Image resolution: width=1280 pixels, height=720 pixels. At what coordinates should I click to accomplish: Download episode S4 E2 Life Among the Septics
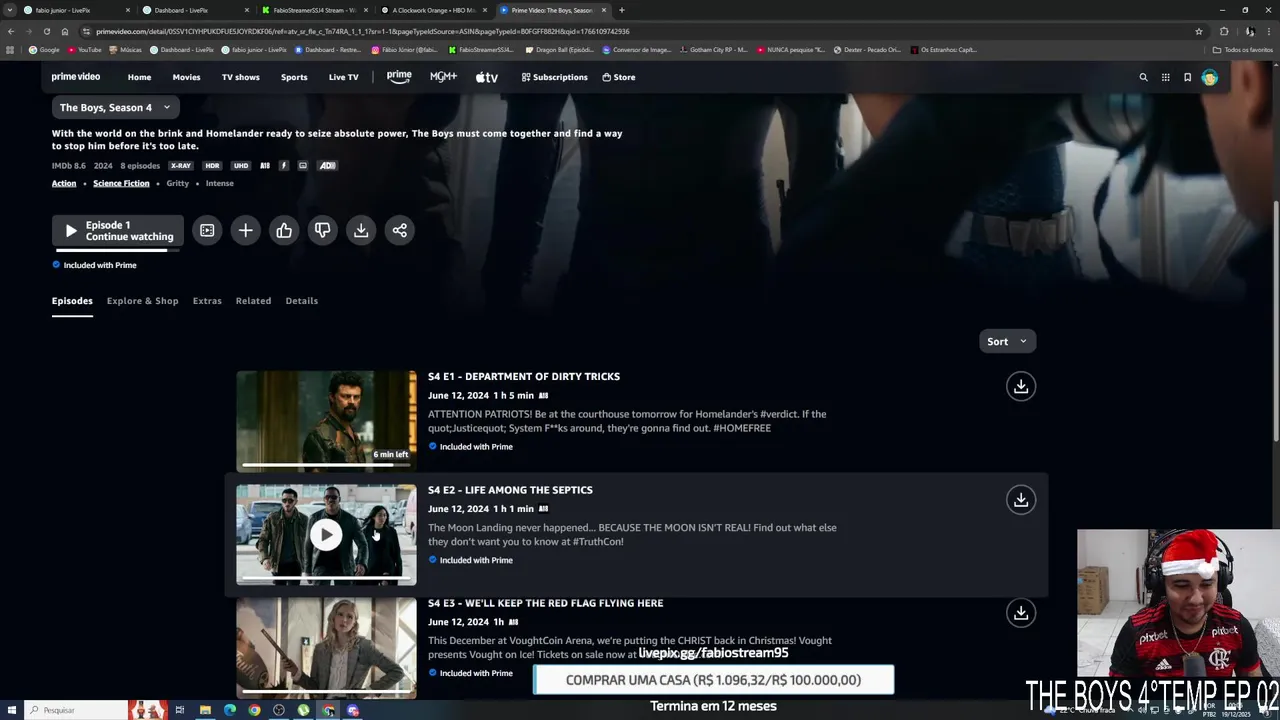coord(1020,499)
